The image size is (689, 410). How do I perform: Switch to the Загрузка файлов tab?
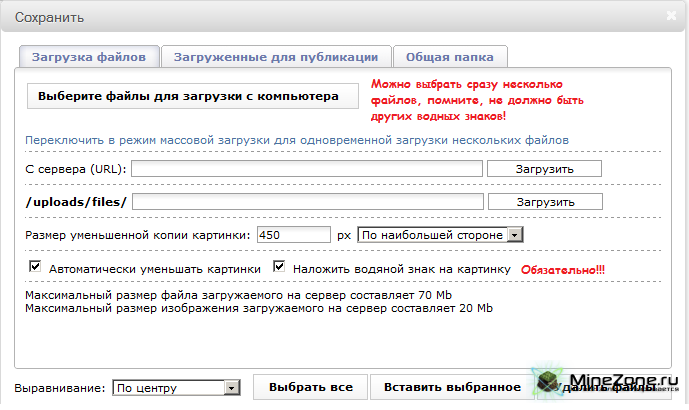pyautogui.click(x=89, y=57)
